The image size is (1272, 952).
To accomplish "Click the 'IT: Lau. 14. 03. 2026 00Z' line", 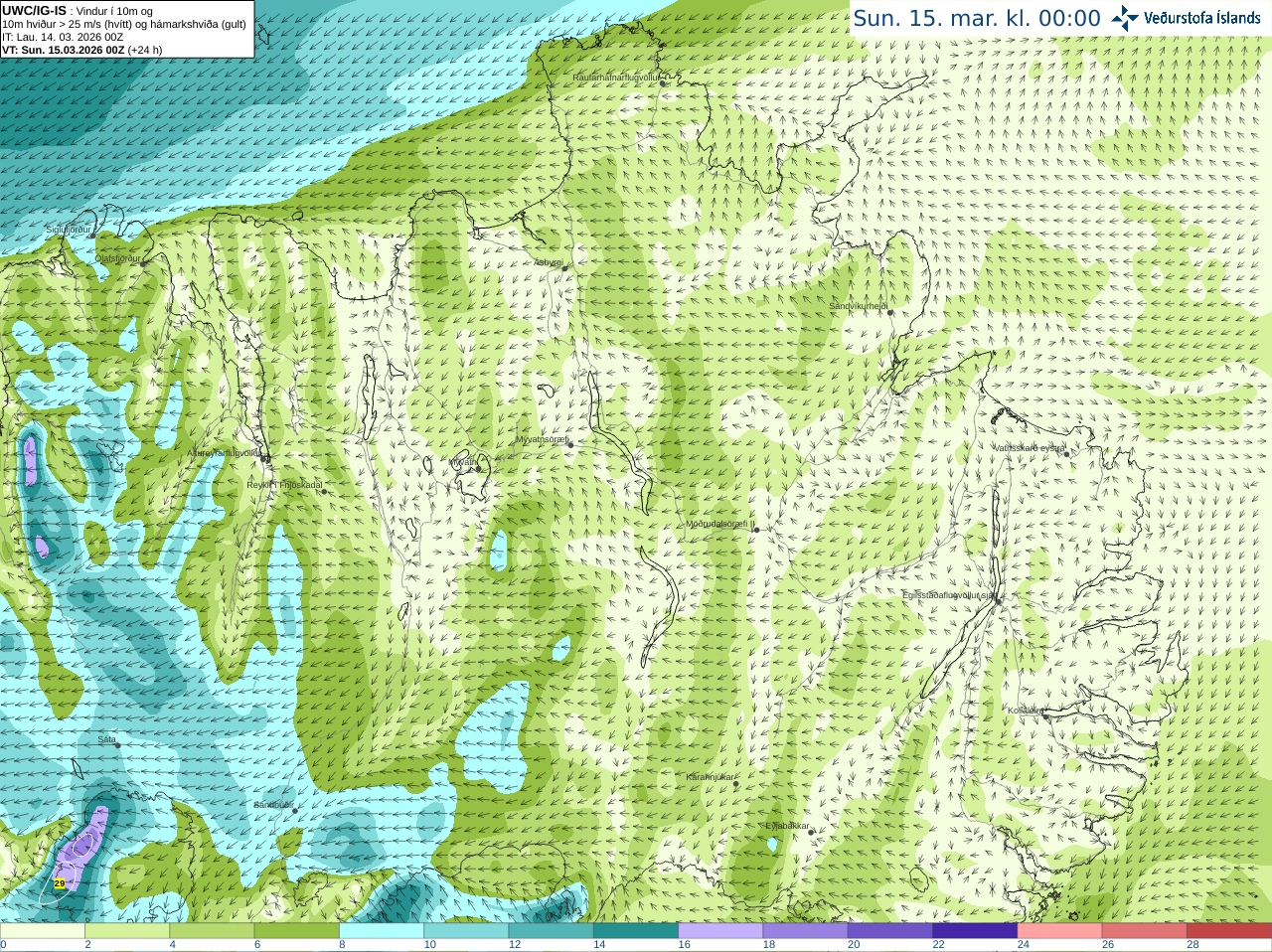I will coord(63,37).
